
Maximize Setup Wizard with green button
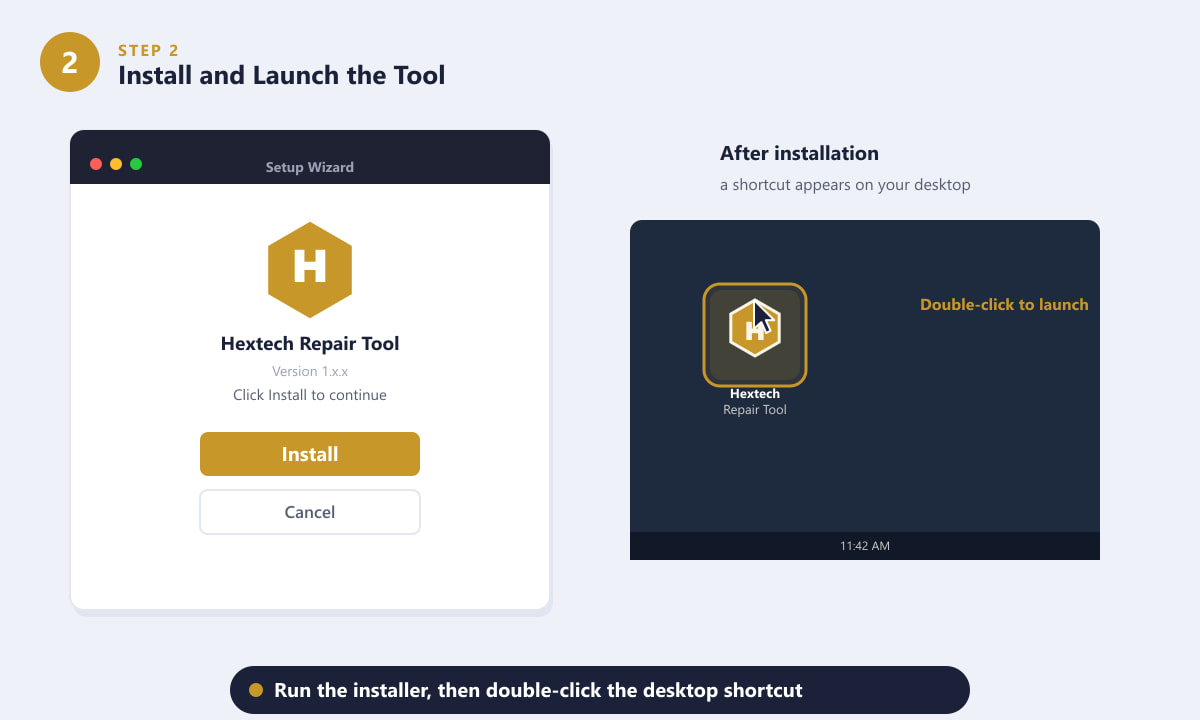pos(136,164)
